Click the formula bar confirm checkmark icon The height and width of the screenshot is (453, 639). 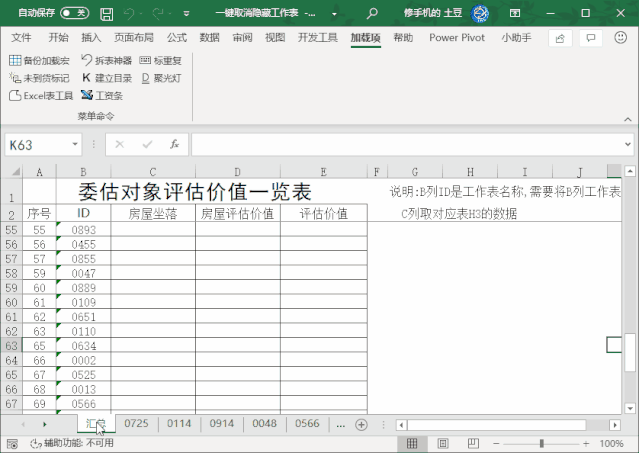[147, 144]
